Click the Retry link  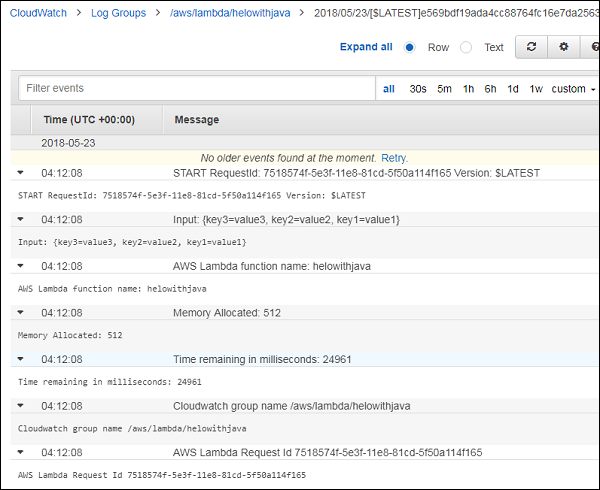point(394,158)
